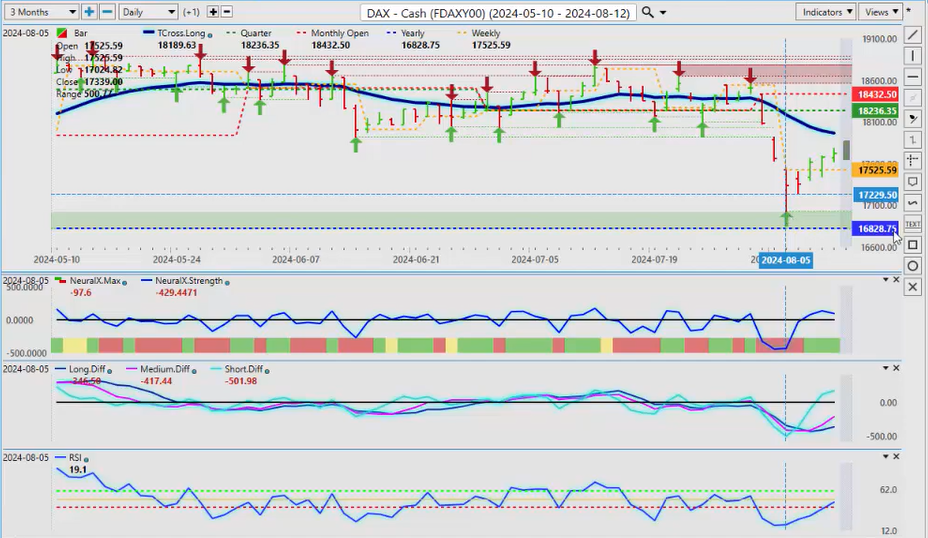928x538 pixels.
Task: Select the rectangle drawing tool
Action: click(x=912, y=245)
